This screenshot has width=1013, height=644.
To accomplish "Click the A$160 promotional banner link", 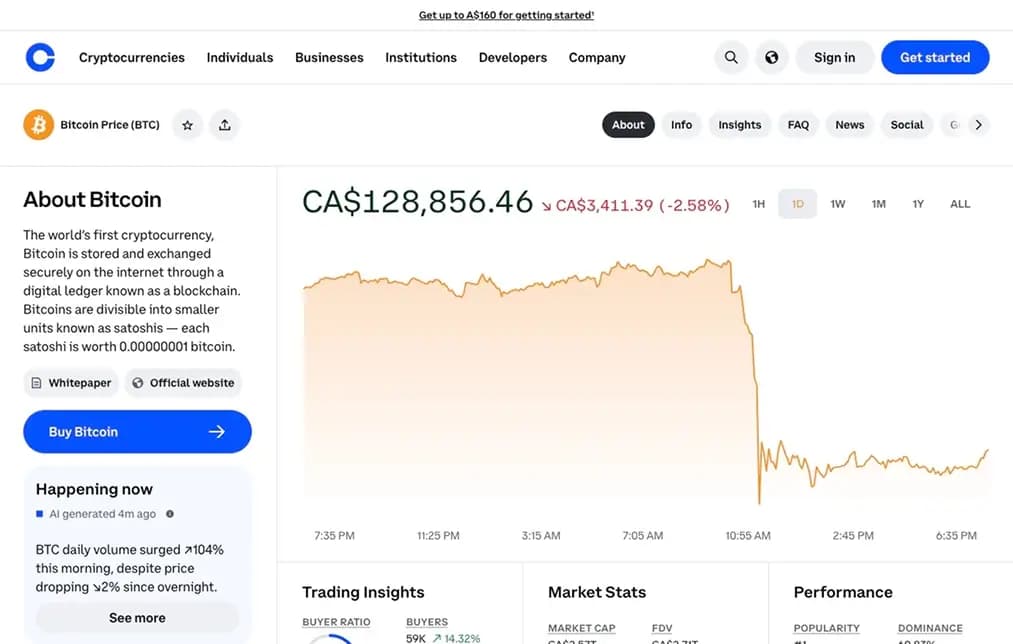I will click(506, 15).
